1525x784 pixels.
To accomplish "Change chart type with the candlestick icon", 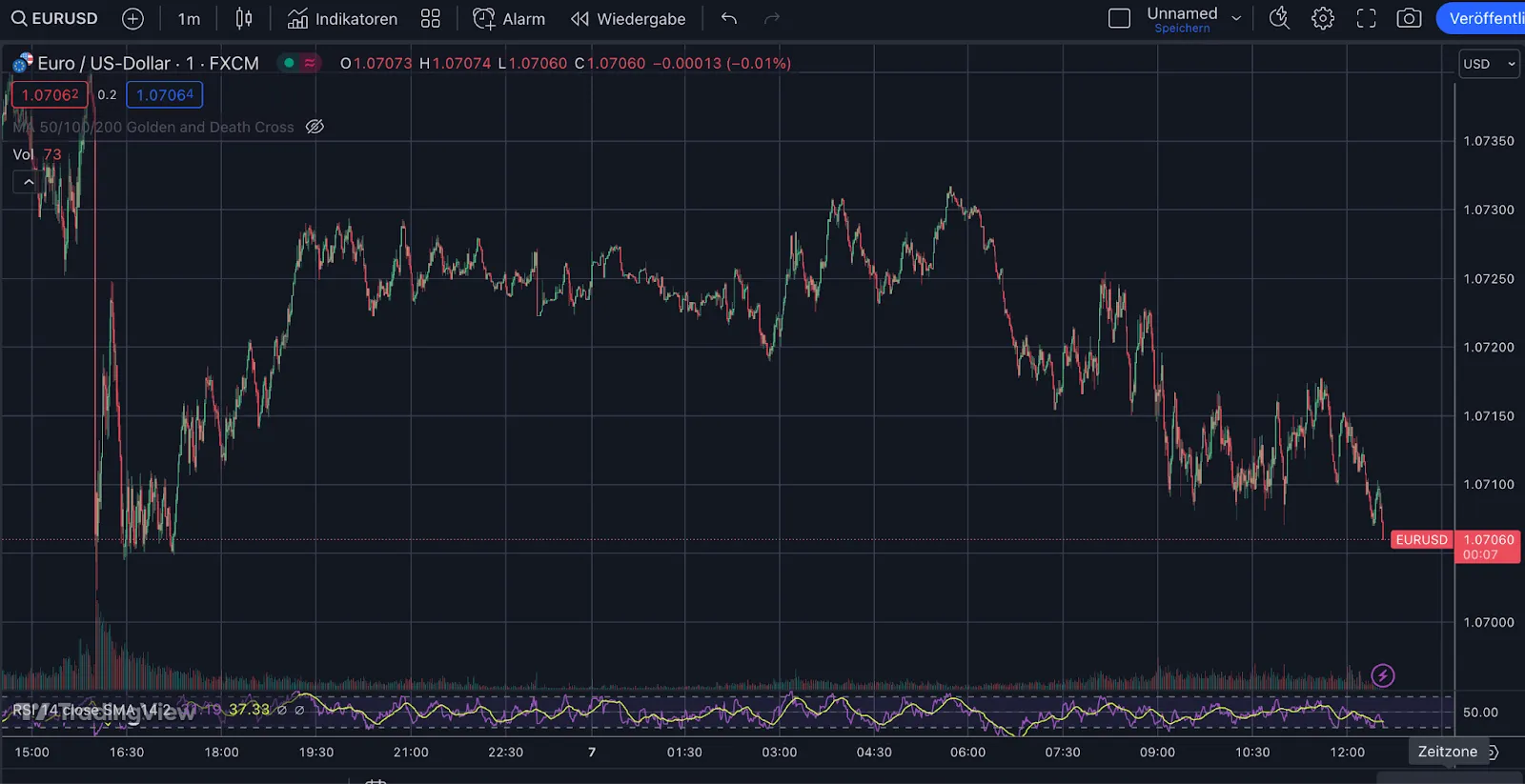I will (244, 19).
